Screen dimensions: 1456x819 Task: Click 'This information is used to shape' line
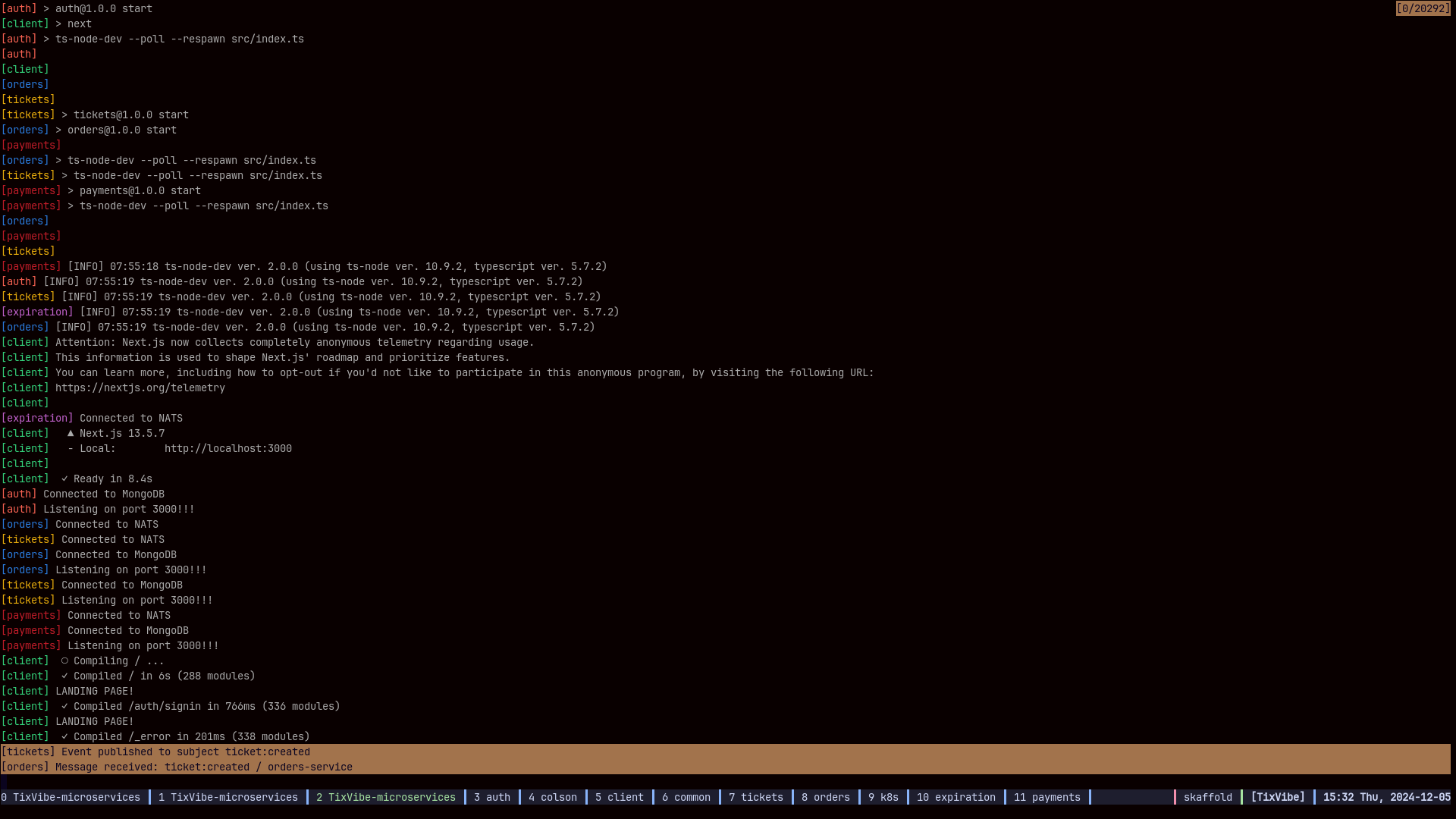point(256,357)
